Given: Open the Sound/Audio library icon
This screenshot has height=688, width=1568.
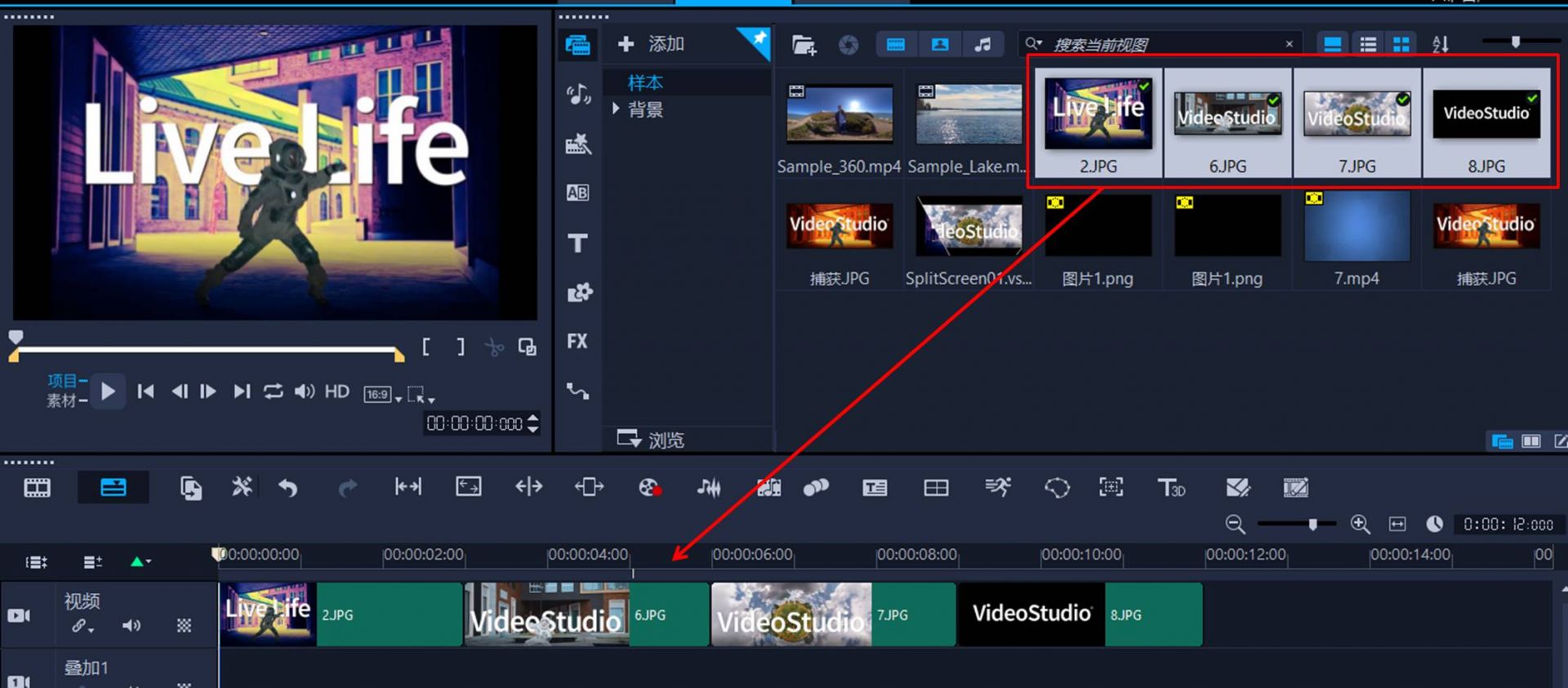Looking at the screenshot, I should coord(578,95).
